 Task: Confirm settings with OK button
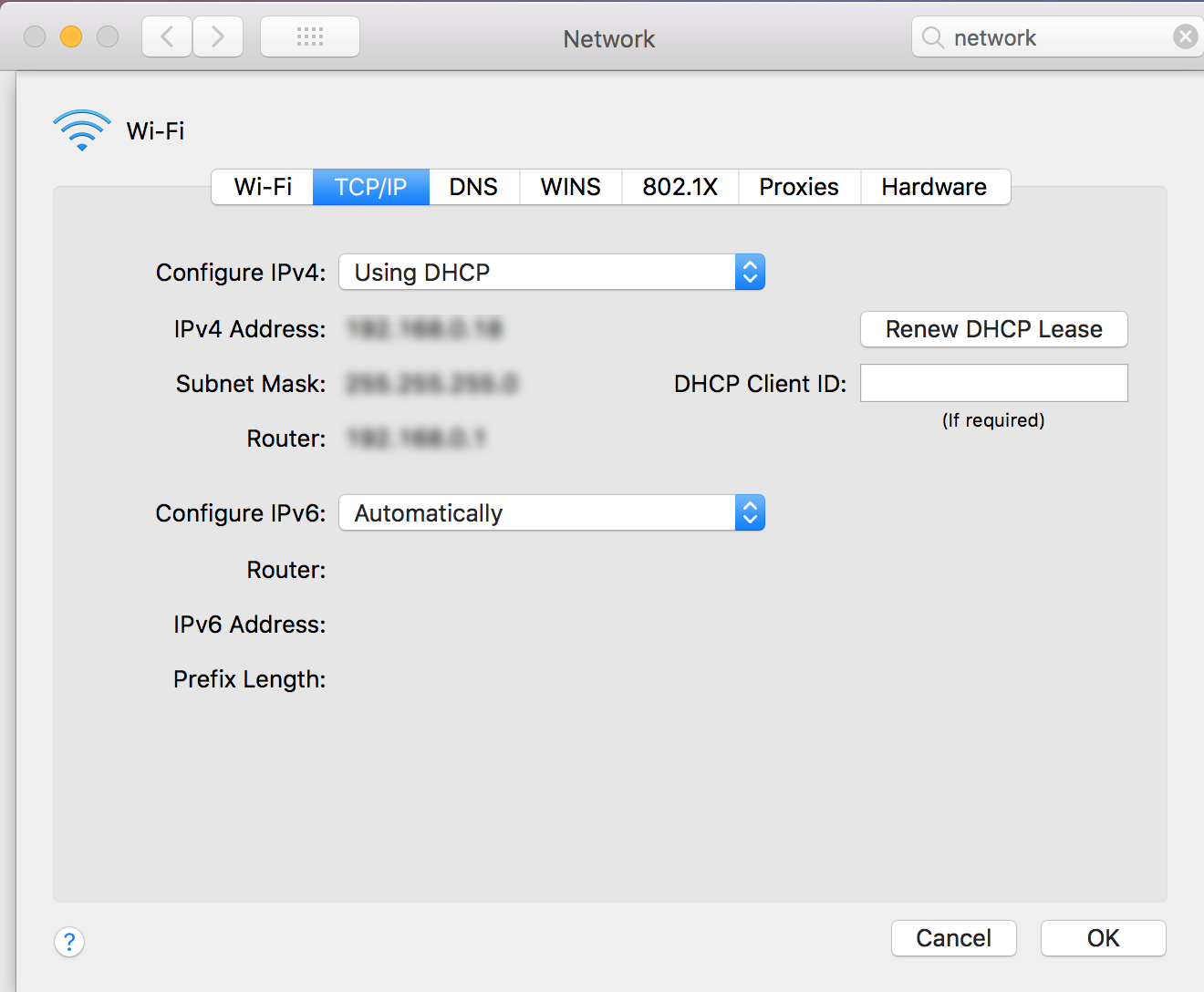[1104, 938]
